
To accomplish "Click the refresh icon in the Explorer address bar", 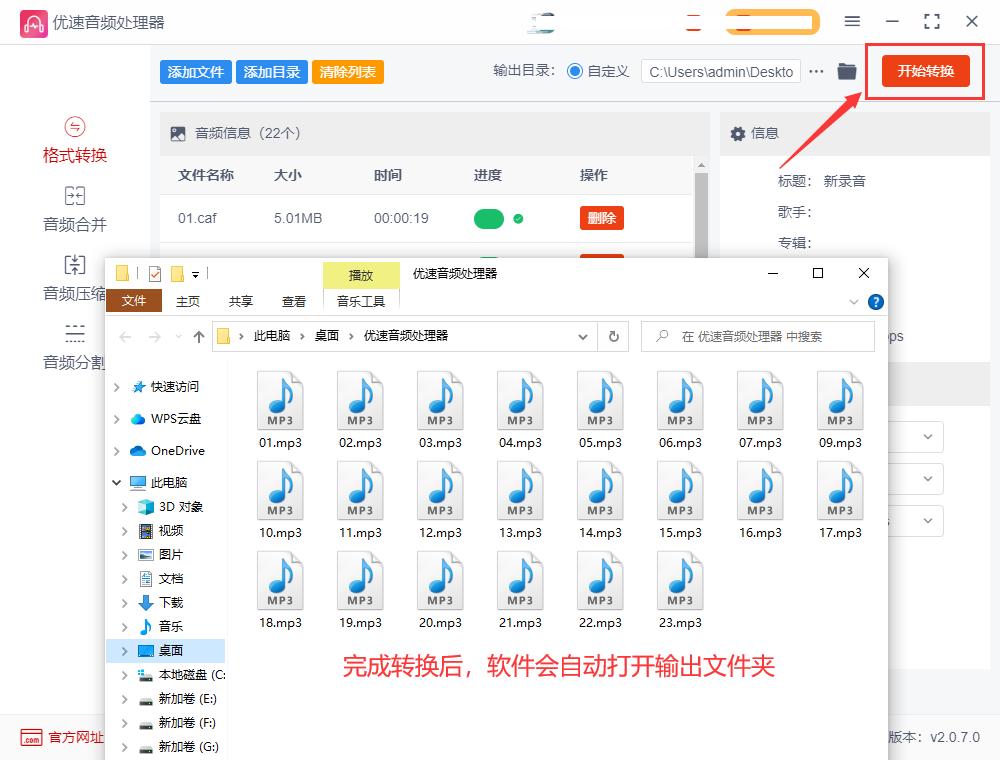I will pyautogui.click(x=614, y=337).
